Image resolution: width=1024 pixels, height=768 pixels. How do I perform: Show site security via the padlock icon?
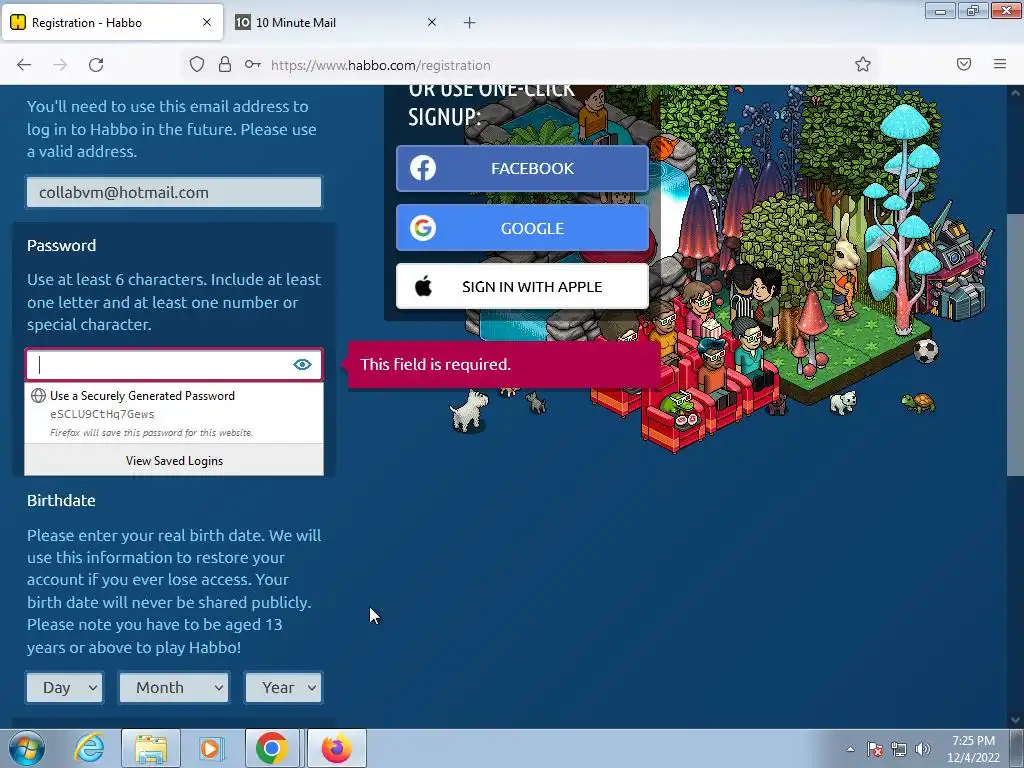pyautogui.click(x=225, y=64)
